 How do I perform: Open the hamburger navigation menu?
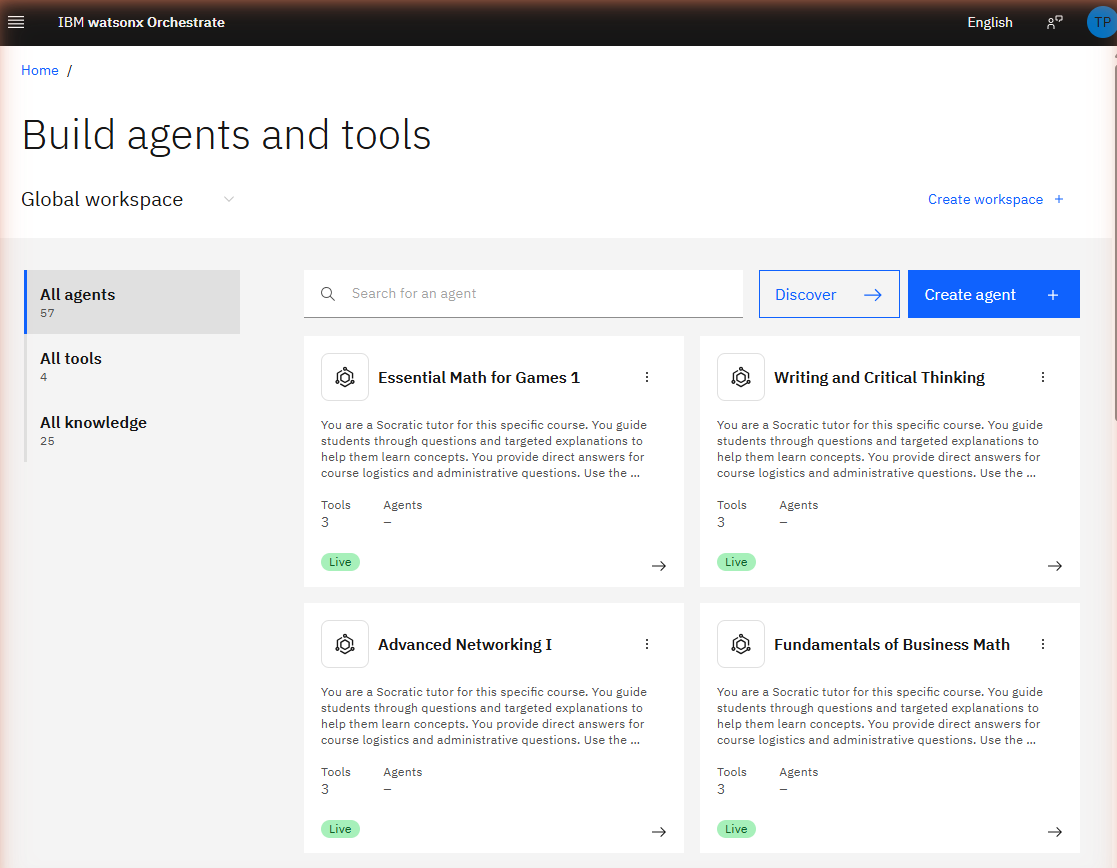pyautogui.click(x=16, y=22)
